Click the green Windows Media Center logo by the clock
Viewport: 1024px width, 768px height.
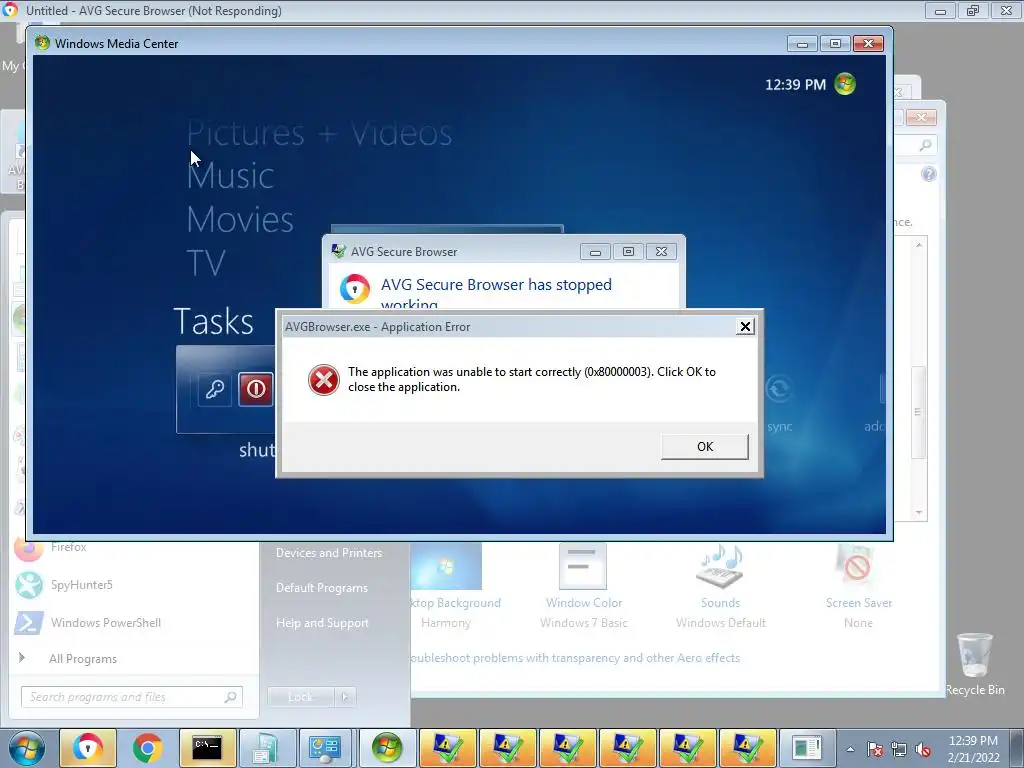pos(845,84)
